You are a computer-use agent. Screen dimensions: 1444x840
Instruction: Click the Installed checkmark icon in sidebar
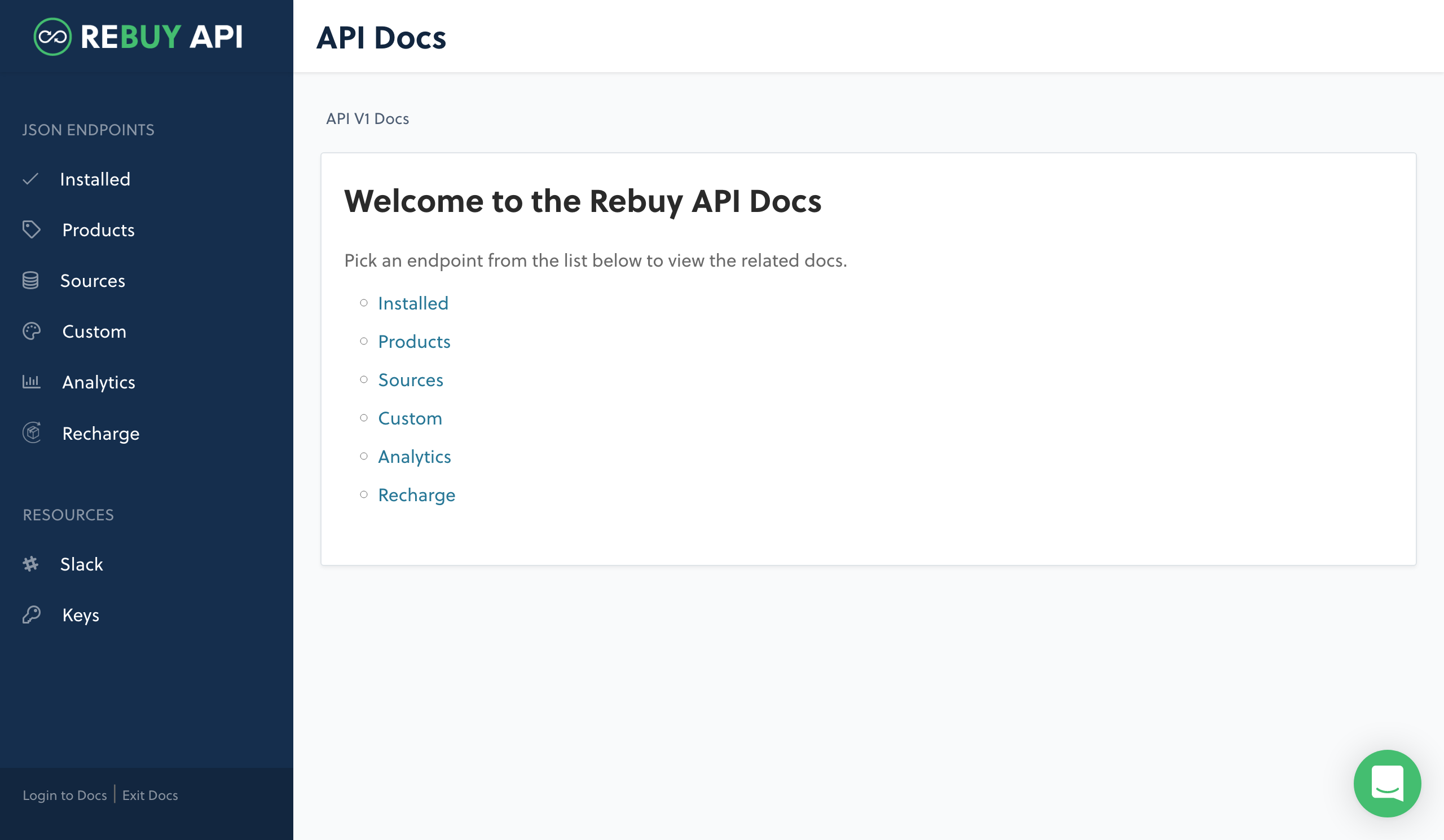pos(30,179)
